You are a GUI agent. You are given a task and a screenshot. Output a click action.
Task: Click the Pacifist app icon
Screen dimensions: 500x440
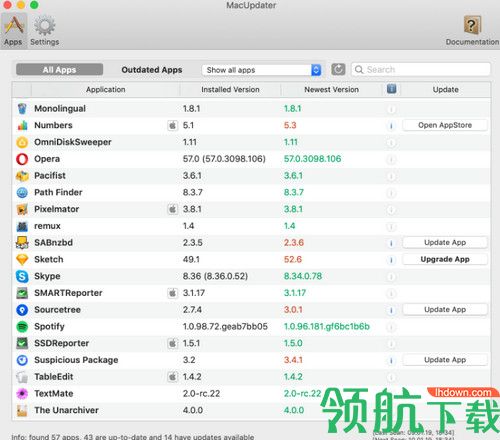(22, 176)
